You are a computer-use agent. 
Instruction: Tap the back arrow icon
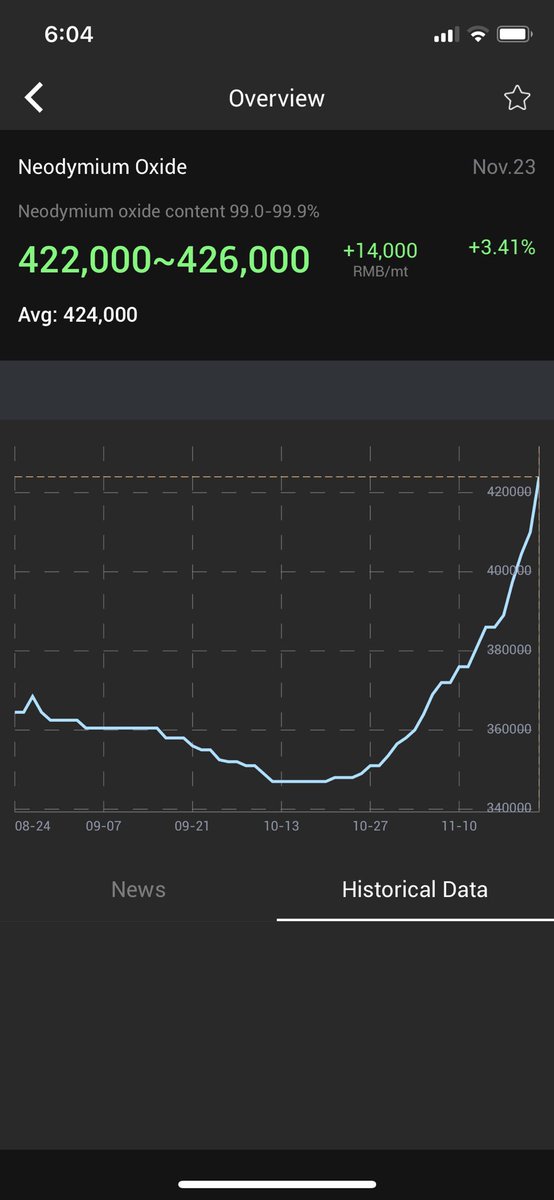pos(35,97)
